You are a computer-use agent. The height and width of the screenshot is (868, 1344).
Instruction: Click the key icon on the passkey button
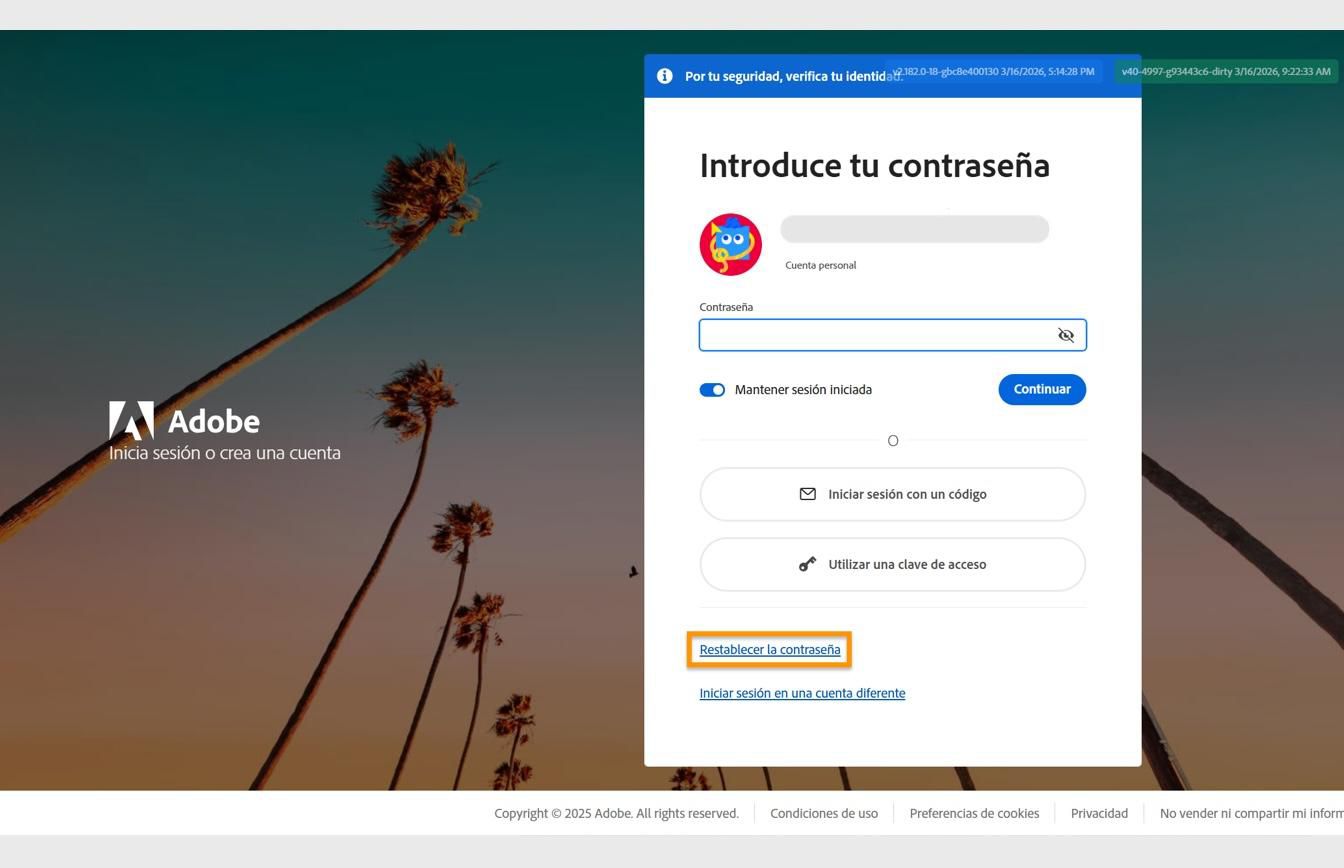[x=808, y=563]
